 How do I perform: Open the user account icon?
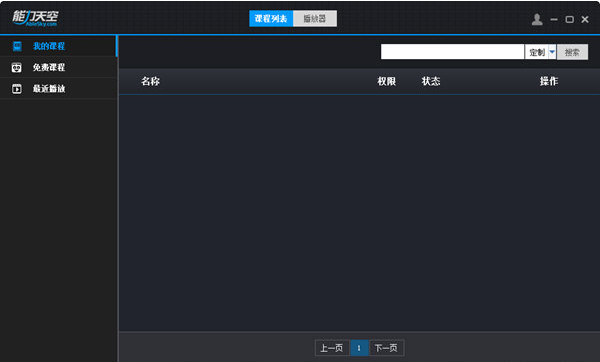tap(537, 19)
